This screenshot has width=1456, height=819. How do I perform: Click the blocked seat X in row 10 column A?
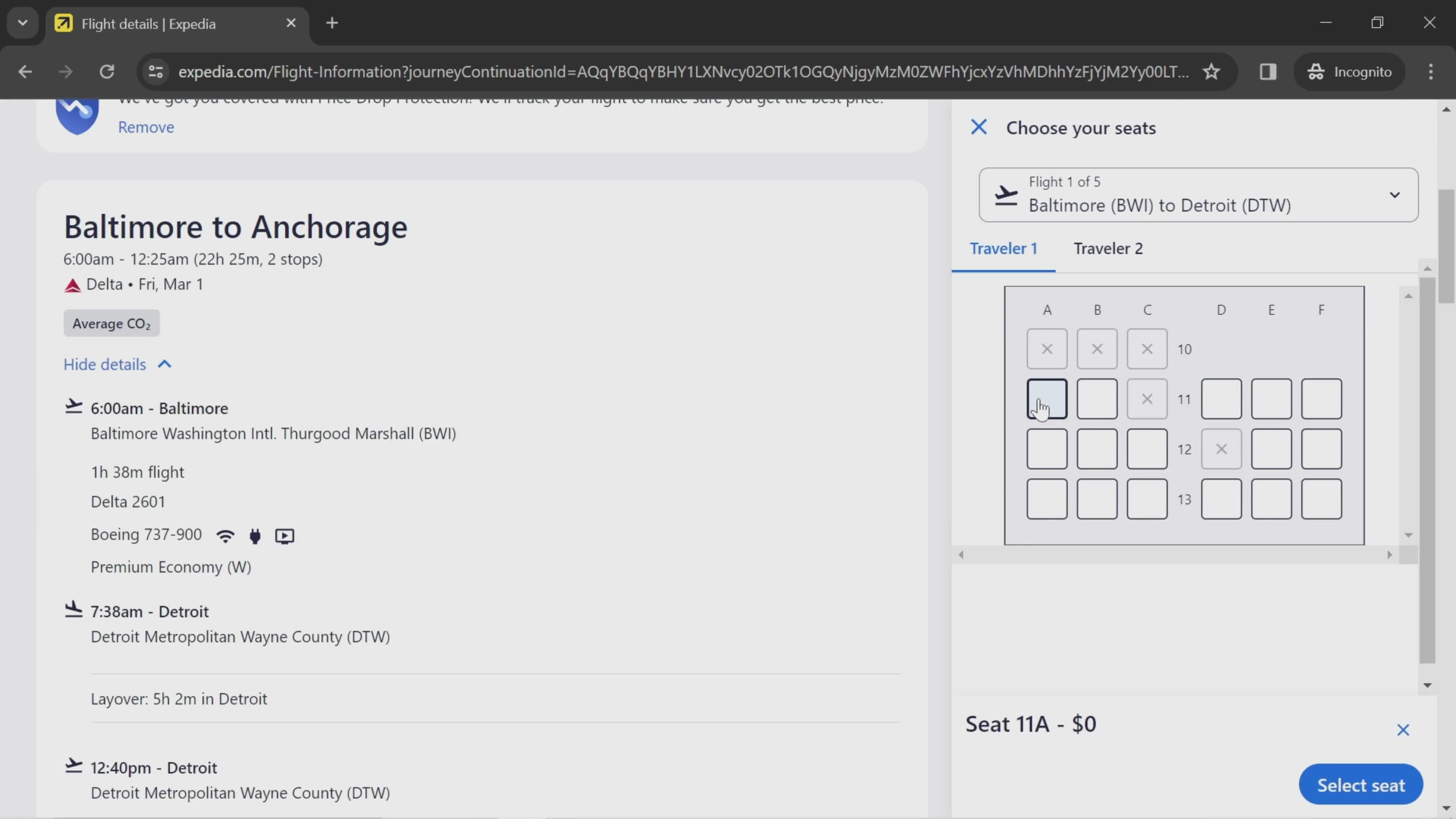click(1047, 348)
